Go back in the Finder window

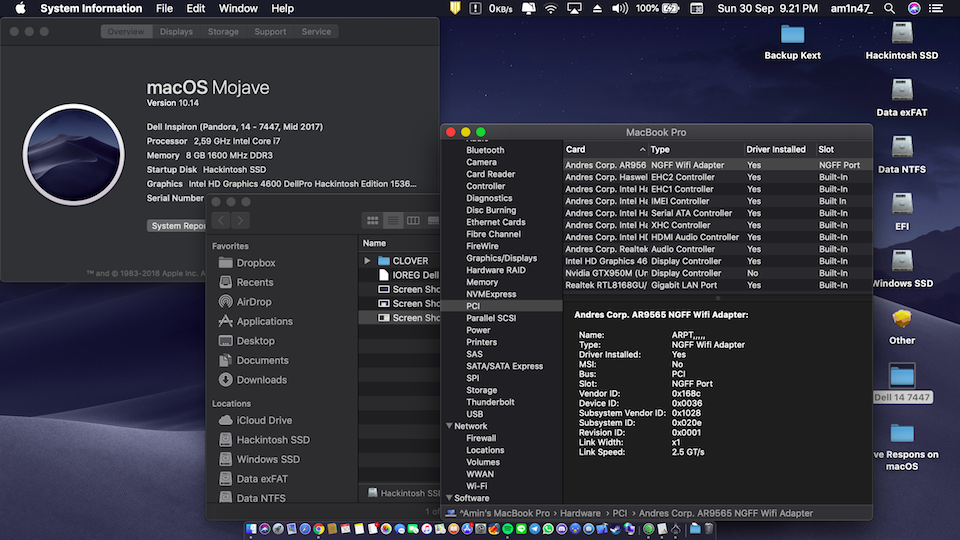221,220
